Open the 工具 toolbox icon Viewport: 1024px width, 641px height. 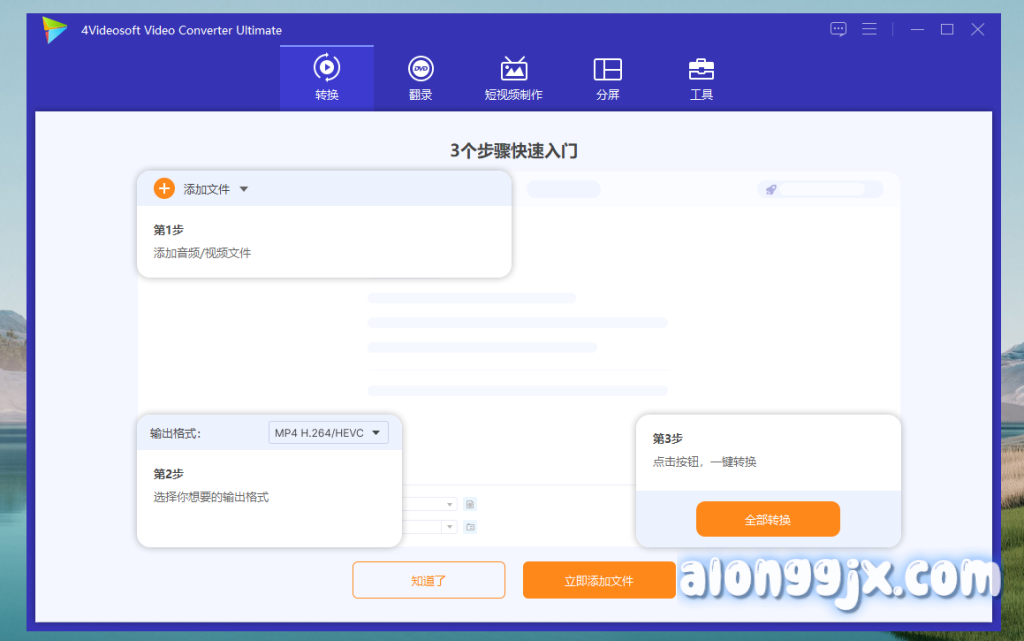pos(701,69)
